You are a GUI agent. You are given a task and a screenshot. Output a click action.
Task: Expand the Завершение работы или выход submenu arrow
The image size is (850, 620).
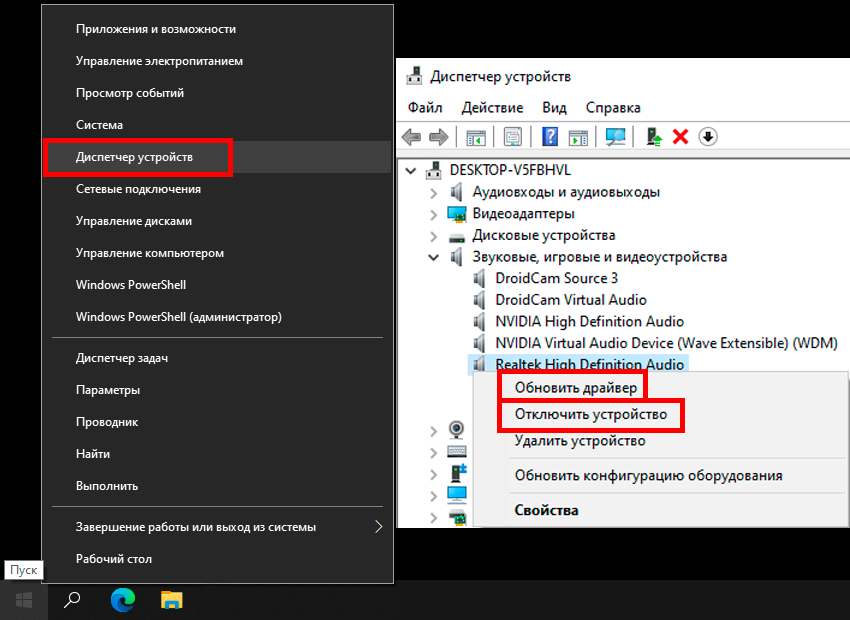(378, 527)
